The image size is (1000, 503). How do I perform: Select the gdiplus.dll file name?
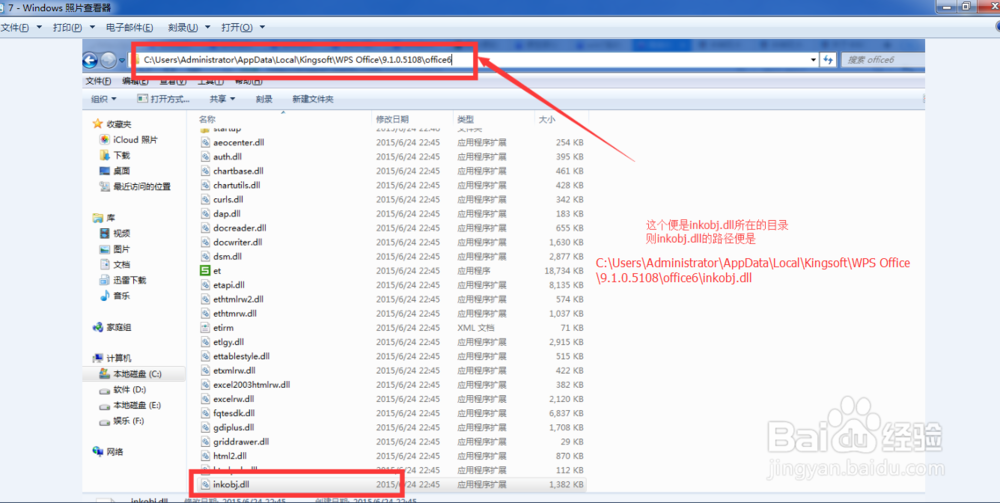click(x=233, y=427)
